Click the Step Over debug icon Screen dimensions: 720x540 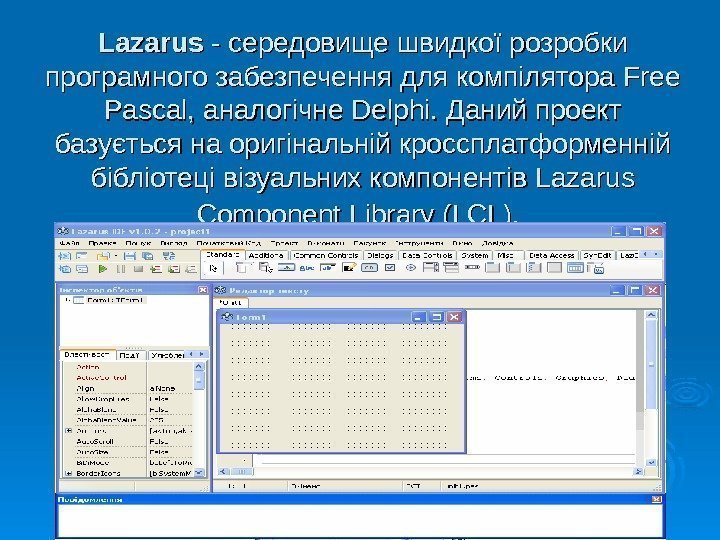(x=174, y=269)
